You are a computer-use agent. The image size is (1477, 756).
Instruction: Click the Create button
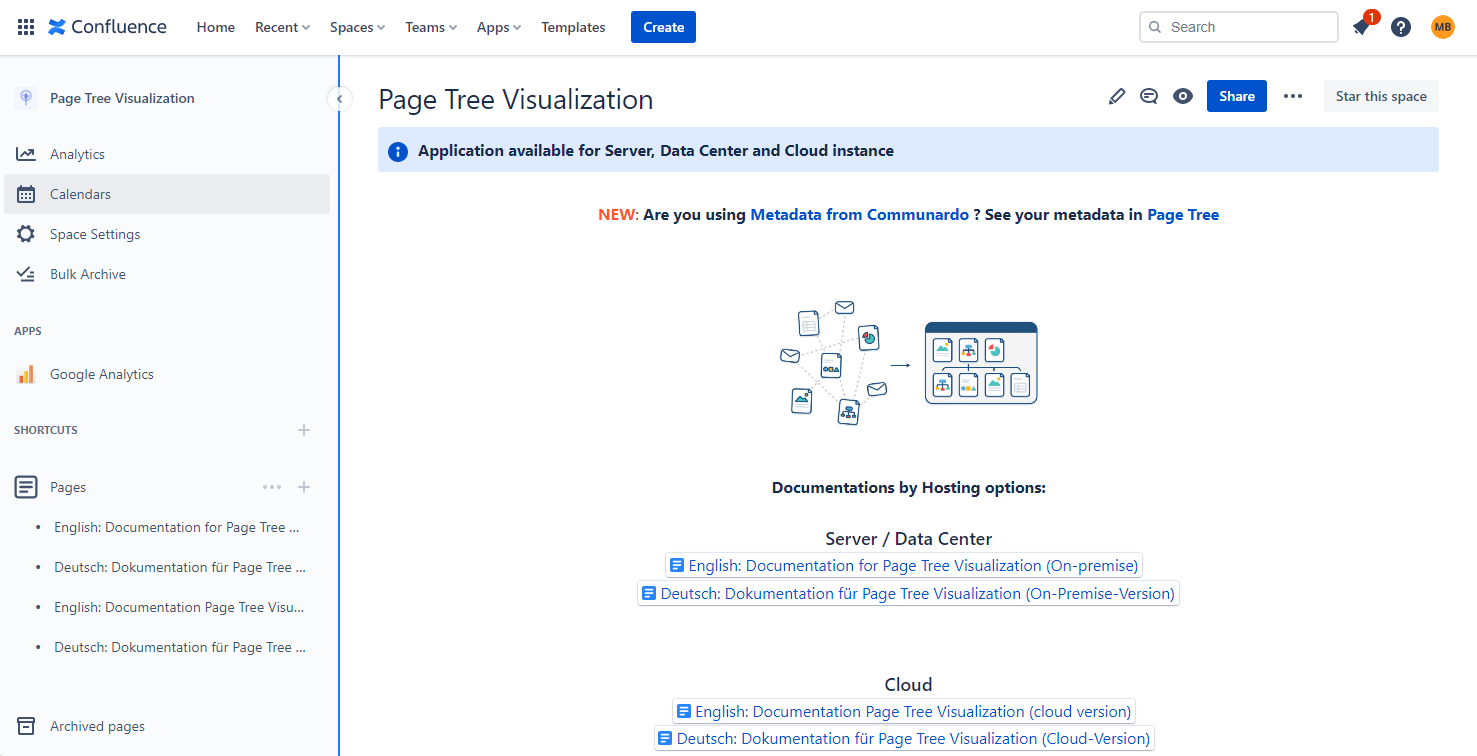663,27
